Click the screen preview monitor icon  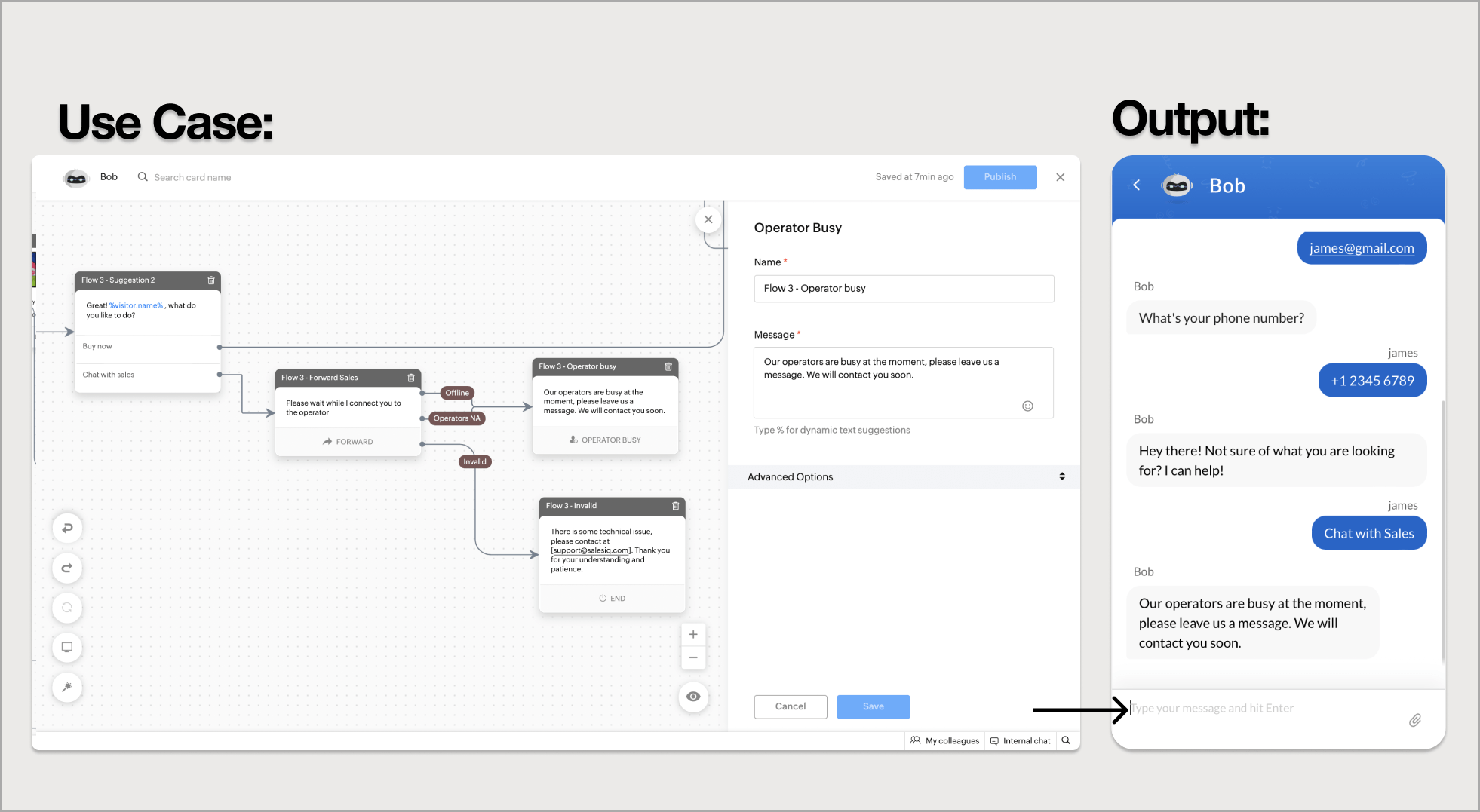pyautogui.click(x=67, y=647)
